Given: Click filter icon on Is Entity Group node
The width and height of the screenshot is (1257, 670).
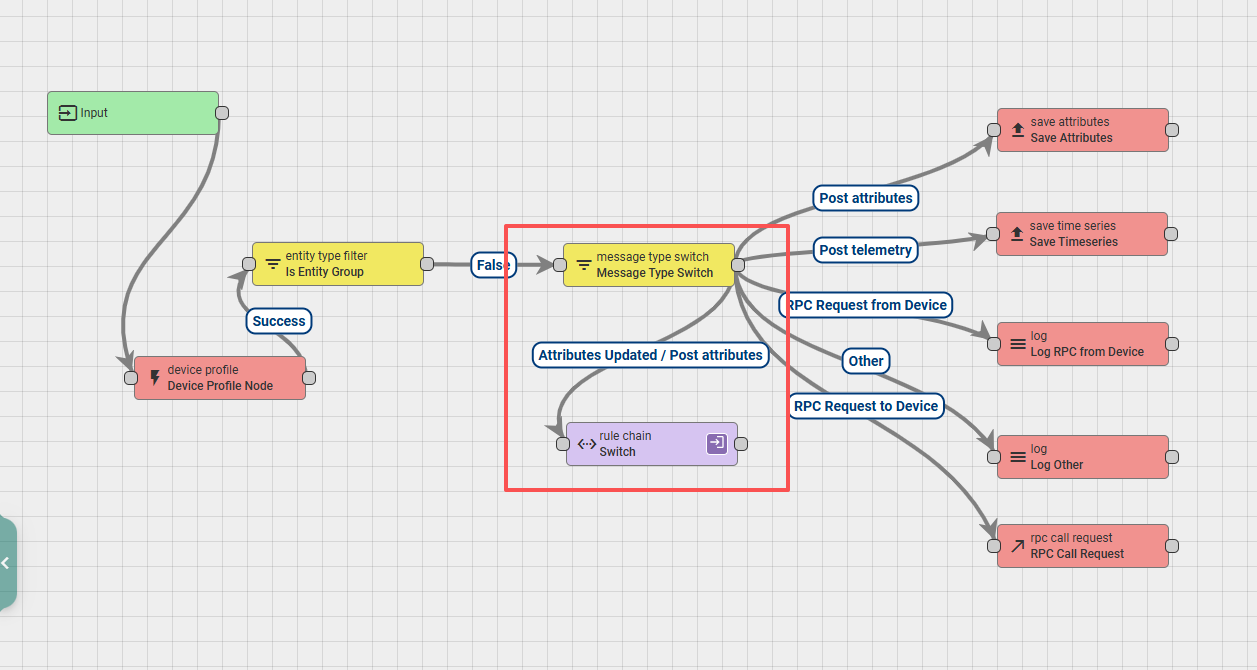Looking at the screenshot, I should click(273, 264).
